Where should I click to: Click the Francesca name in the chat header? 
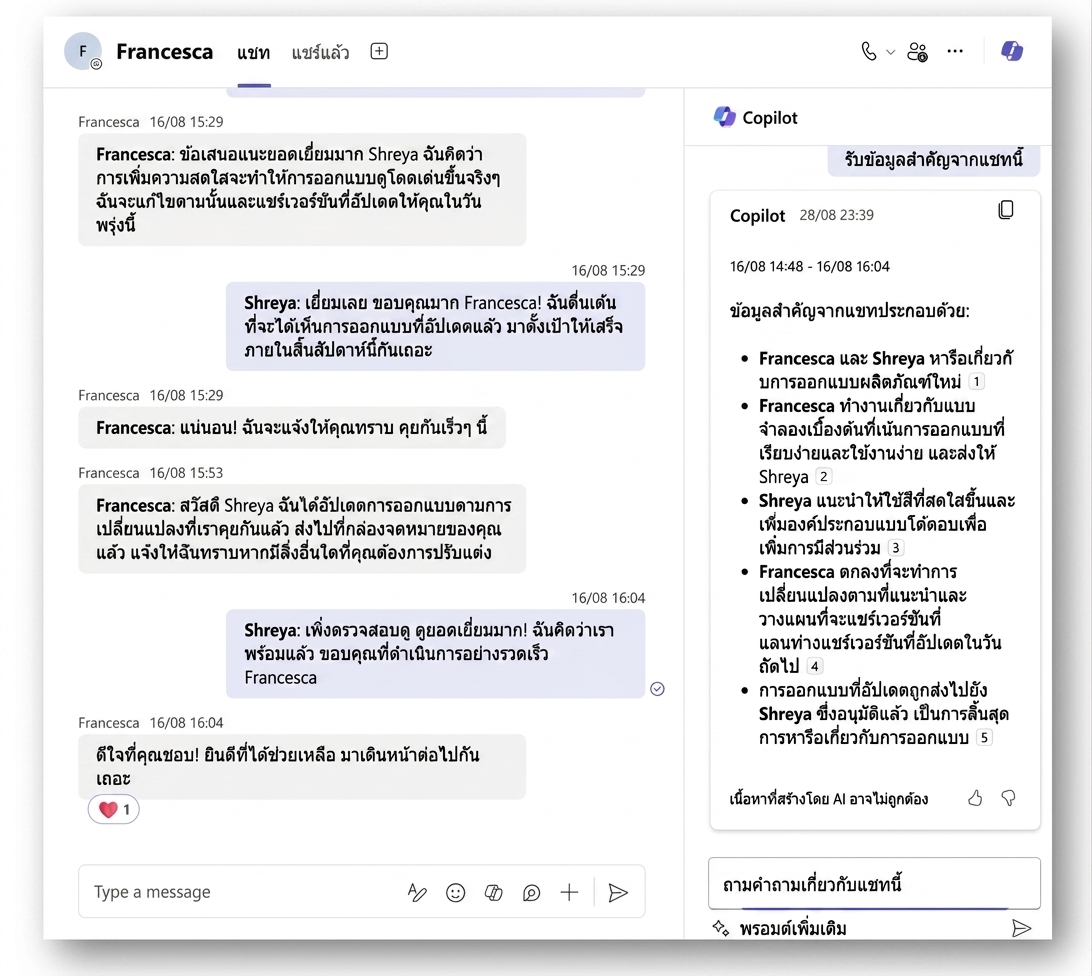coord(164,52)
